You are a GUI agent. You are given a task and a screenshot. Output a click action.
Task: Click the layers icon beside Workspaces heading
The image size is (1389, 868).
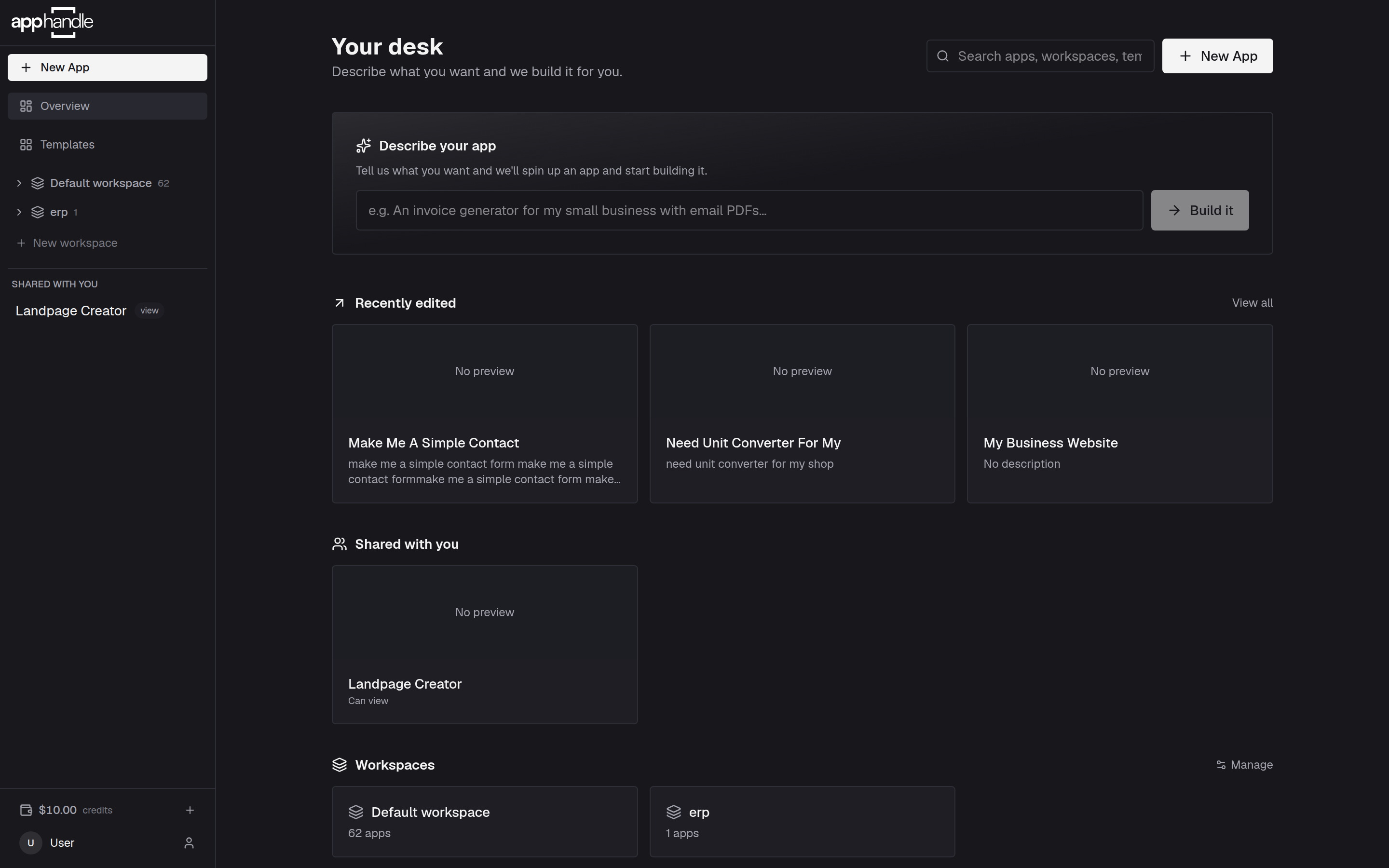339,765
